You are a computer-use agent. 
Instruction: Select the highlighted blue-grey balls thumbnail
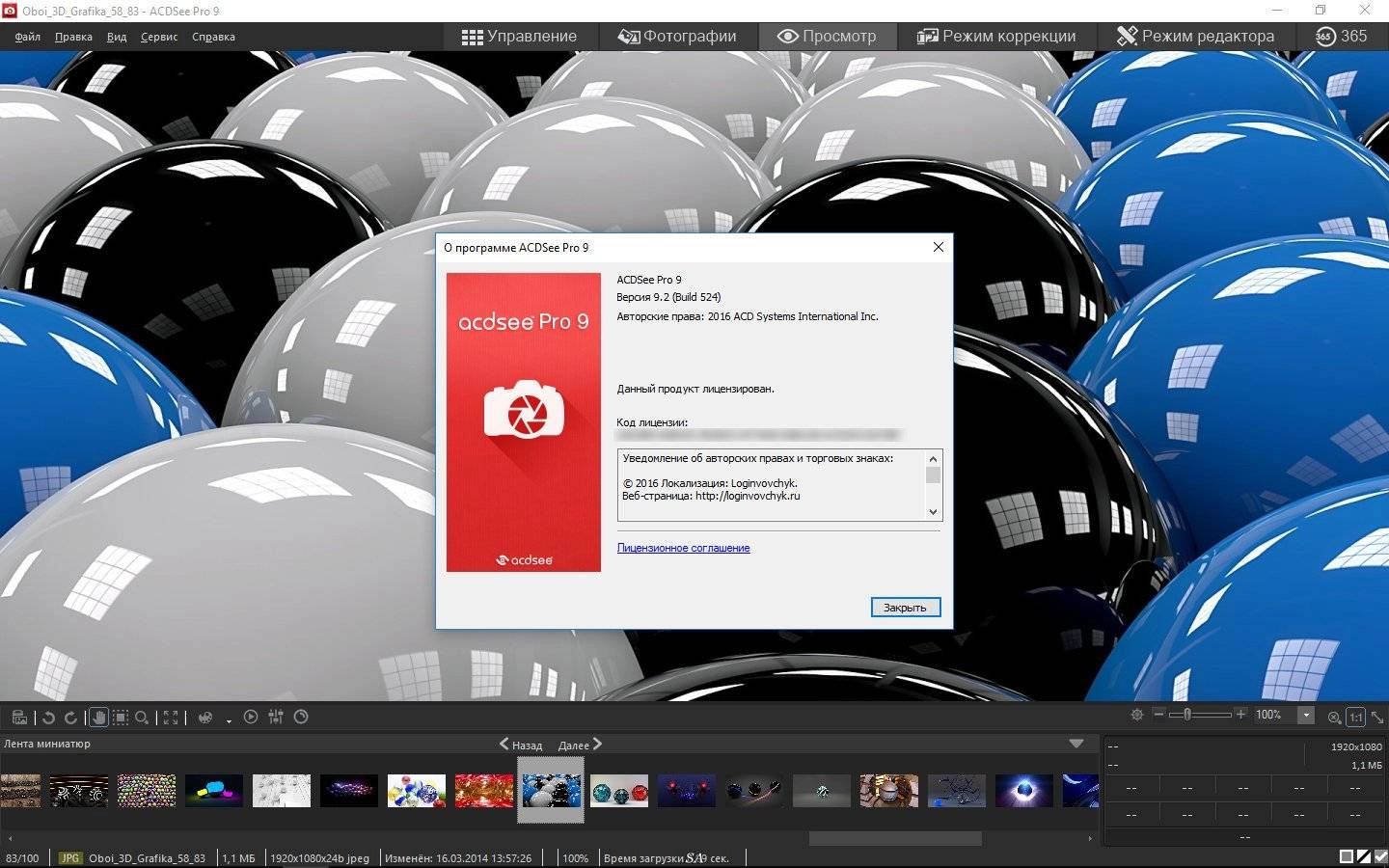(552, 790)
